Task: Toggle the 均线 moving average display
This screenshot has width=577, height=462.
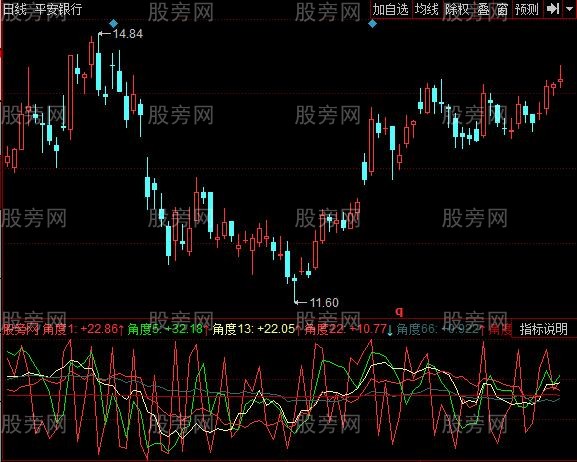Action: (427, 9)
